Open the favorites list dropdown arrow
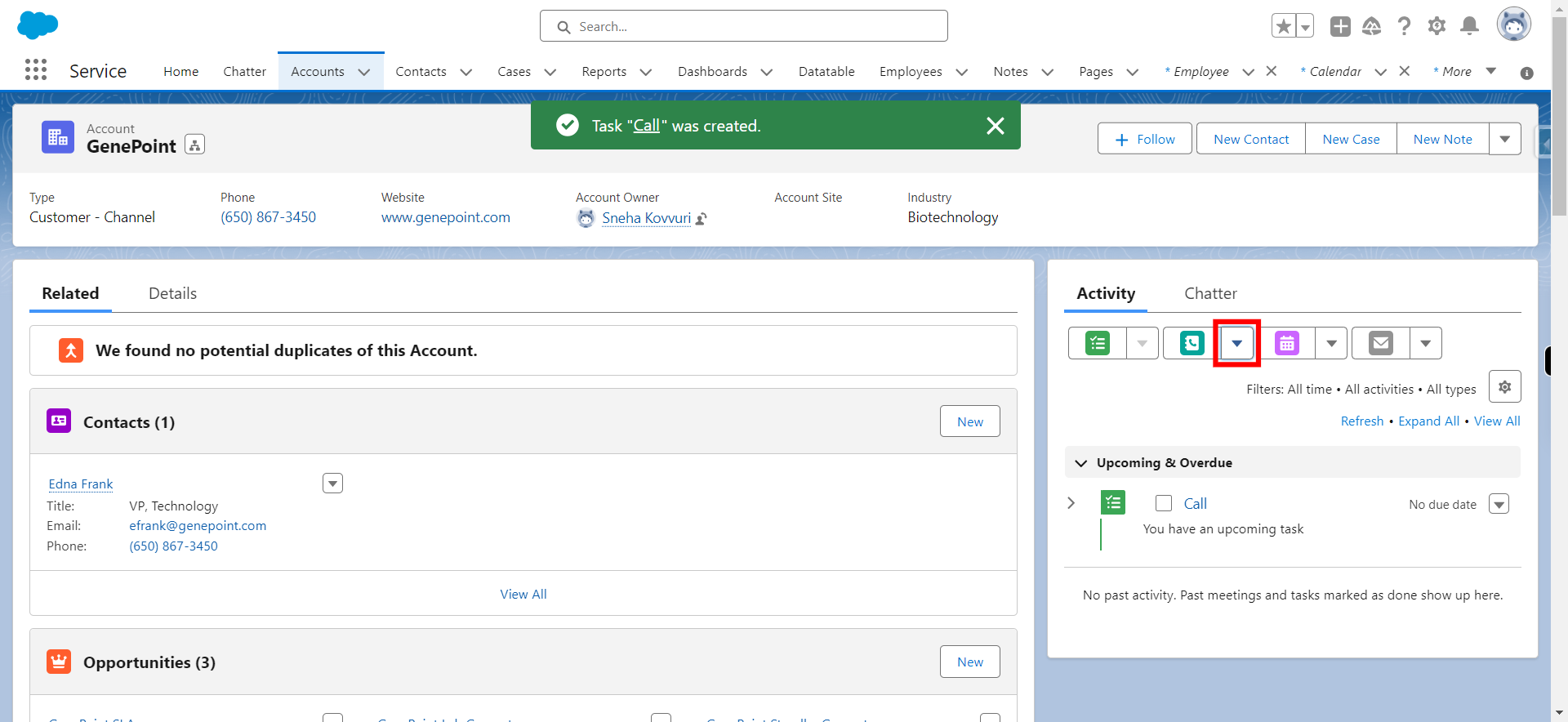Viewport: 1568px width, 722px height. 1305,26
